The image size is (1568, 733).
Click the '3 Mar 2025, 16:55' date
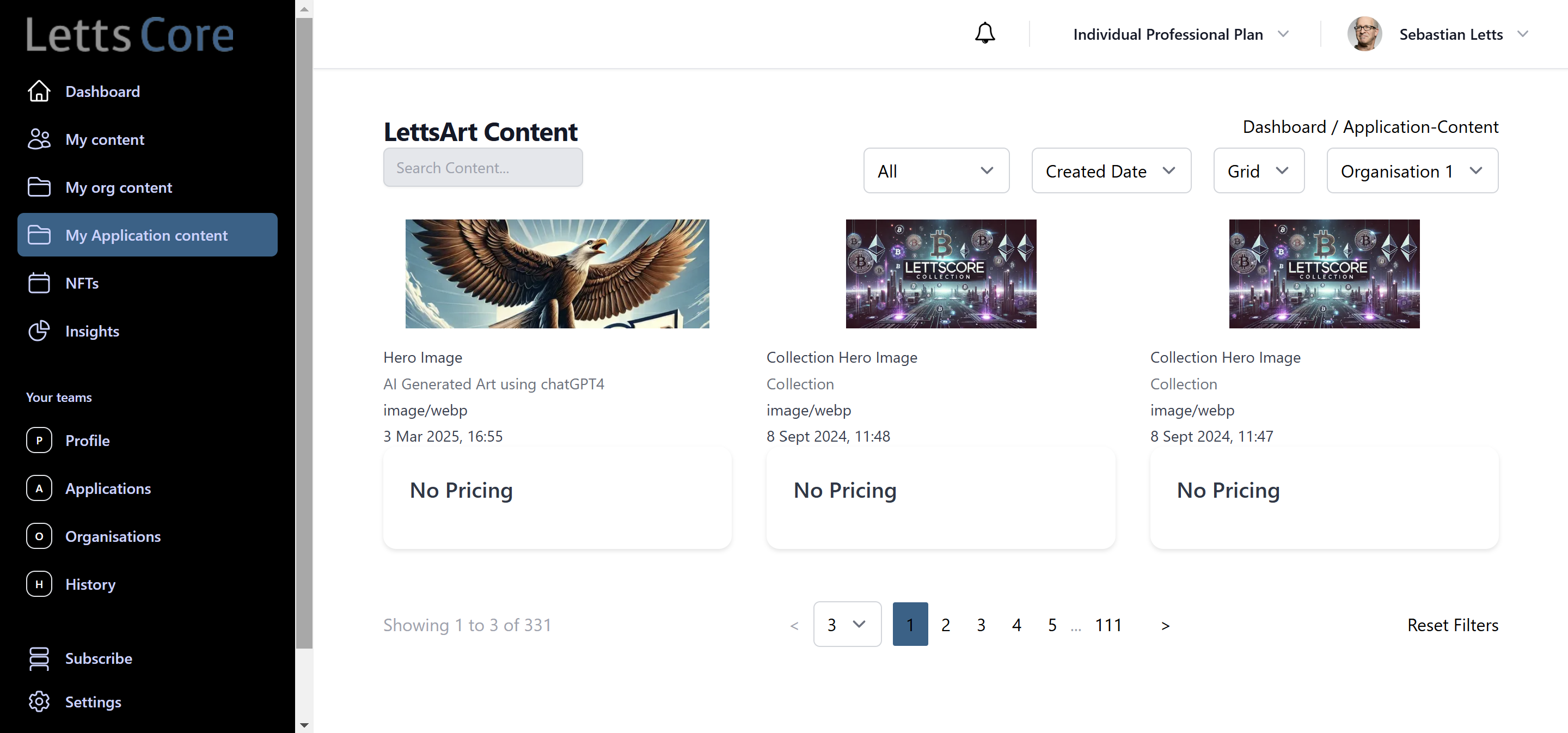pyautogui.click(x=443, y=436)
